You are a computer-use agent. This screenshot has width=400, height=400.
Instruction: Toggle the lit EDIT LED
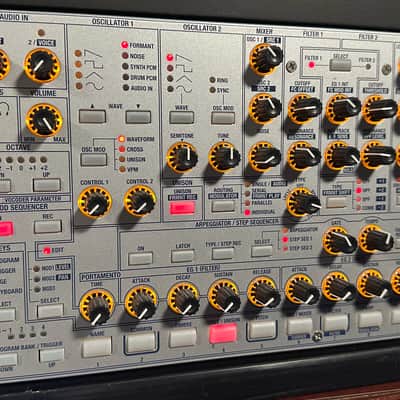47,250
